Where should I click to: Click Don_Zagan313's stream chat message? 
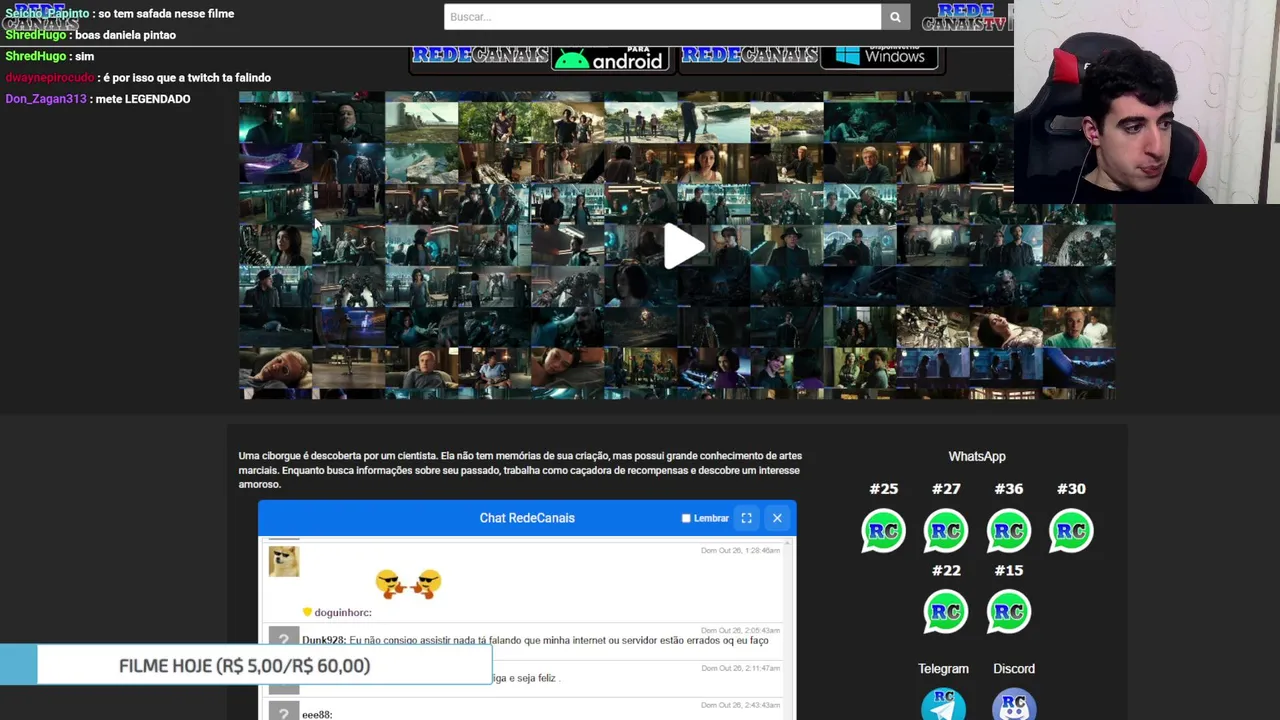point(98,99)
